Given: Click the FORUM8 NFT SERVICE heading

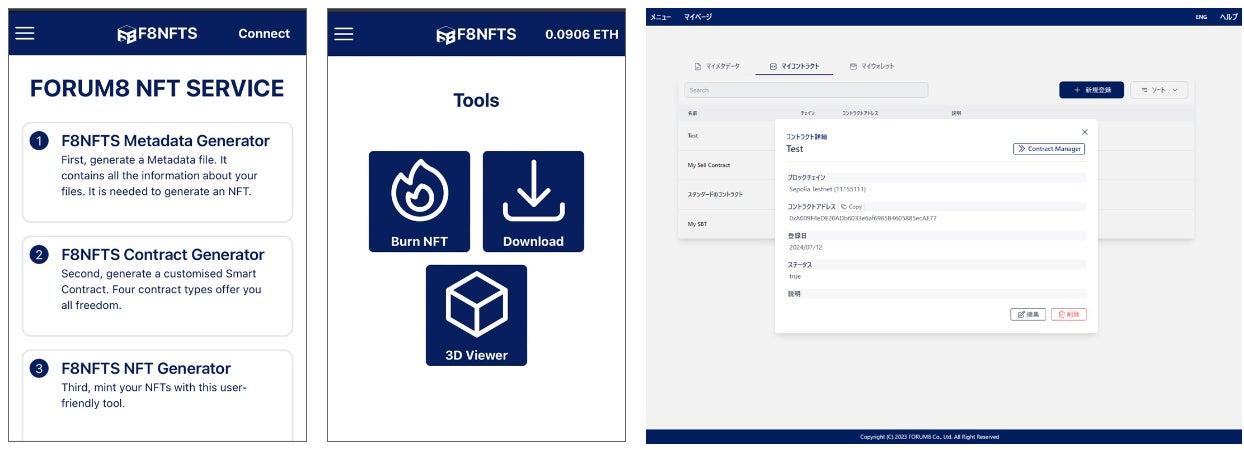Looking at the screenshot, I should [157, 88].
